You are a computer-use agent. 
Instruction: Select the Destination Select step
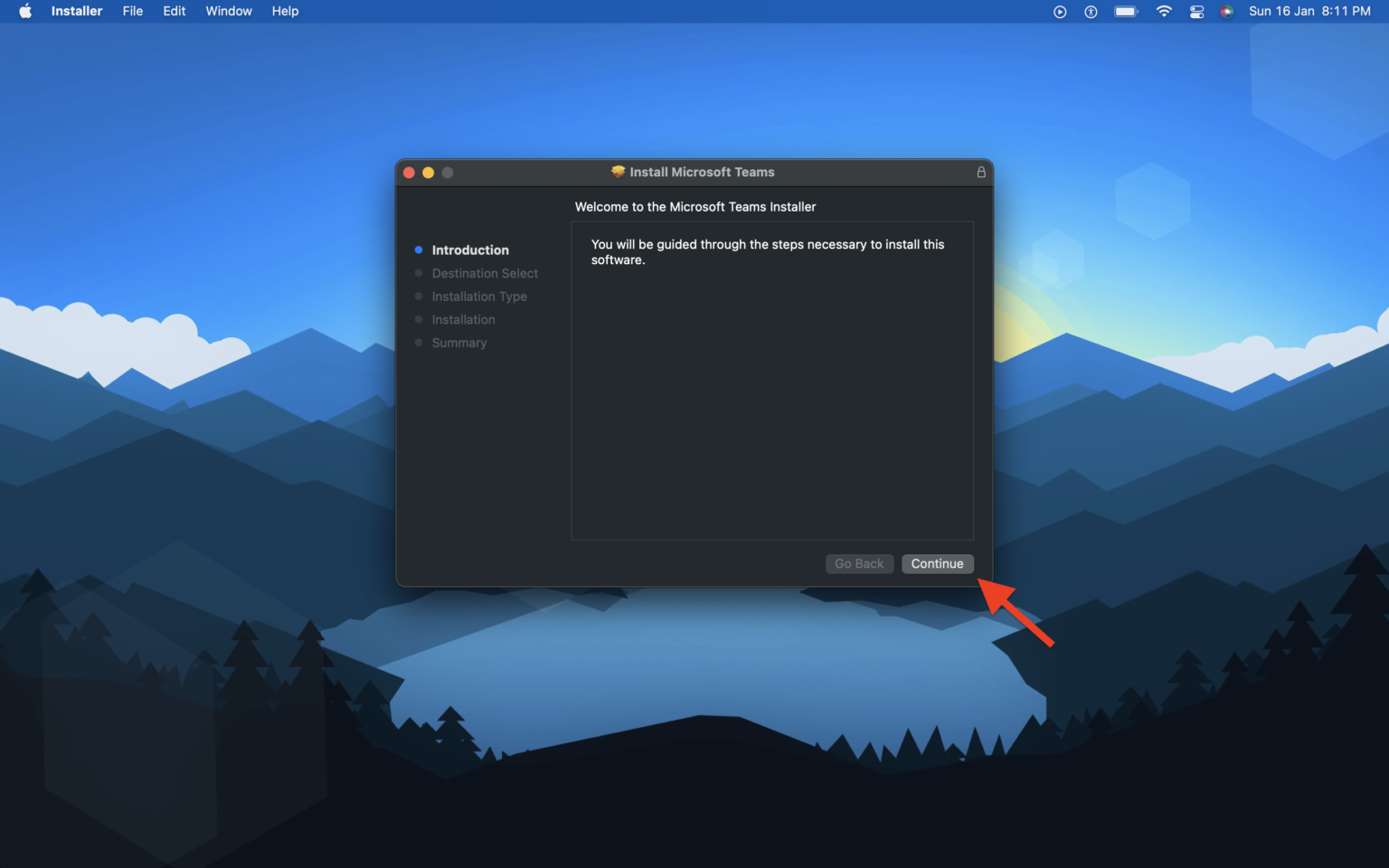485,273
